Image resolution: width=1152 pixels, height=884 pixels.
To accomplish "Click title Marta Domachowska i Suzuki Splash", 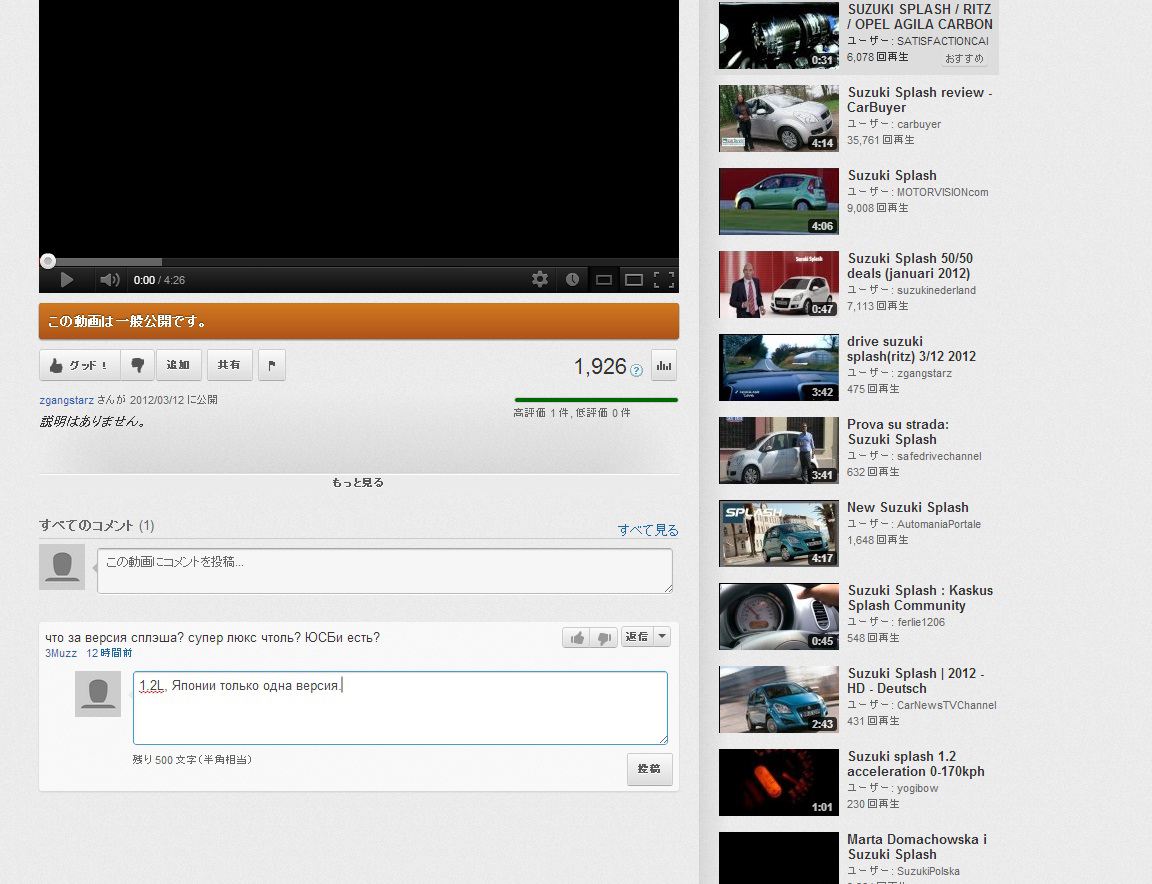I will (917, 847).
